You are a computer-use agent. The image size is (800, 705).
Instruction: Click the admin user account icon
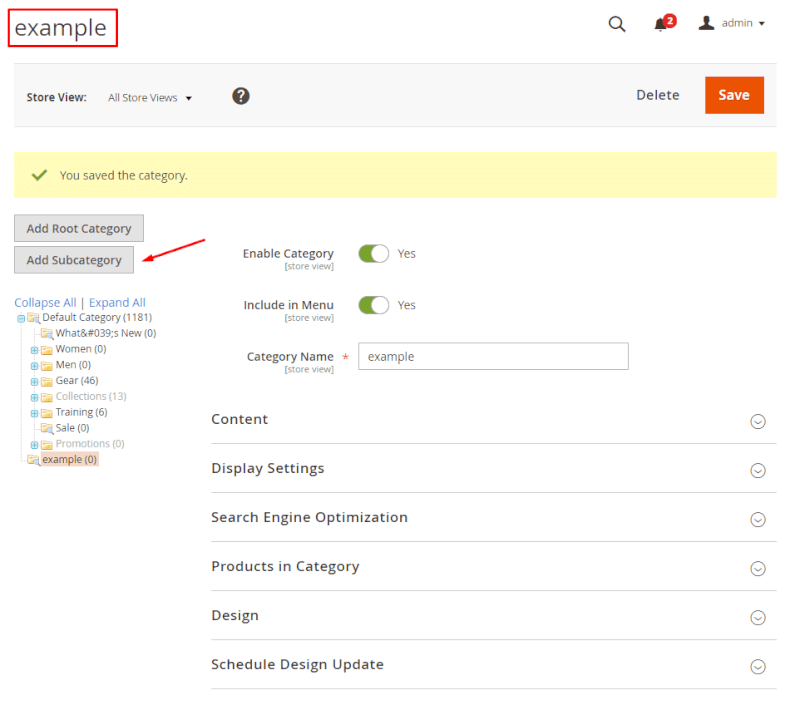(x=706, y=22)
